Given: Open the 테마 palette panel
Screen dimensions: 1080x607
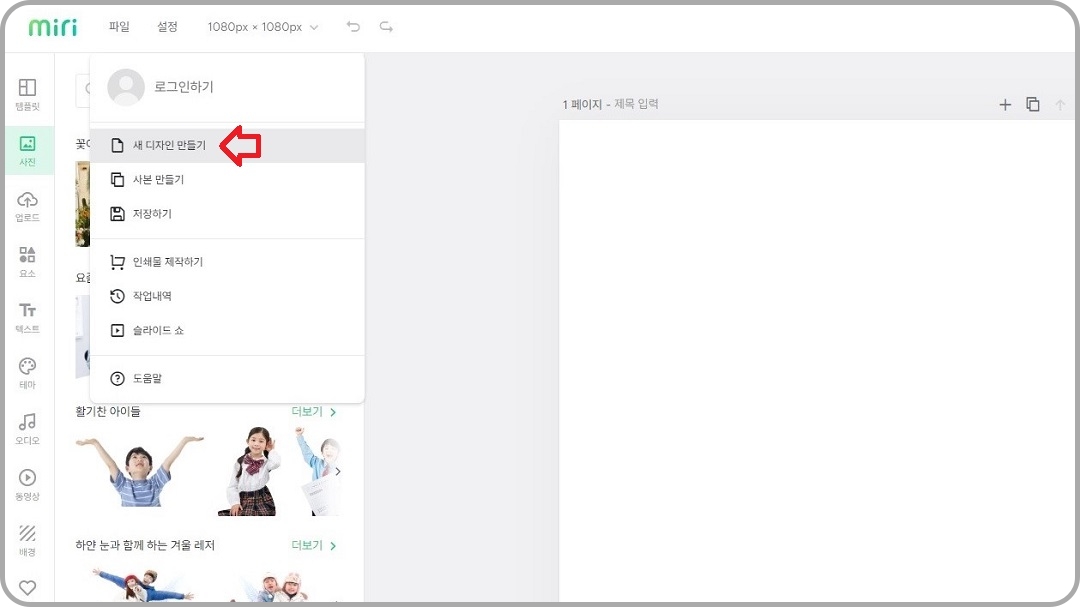Looking at the screenshot, I should 28,373.
